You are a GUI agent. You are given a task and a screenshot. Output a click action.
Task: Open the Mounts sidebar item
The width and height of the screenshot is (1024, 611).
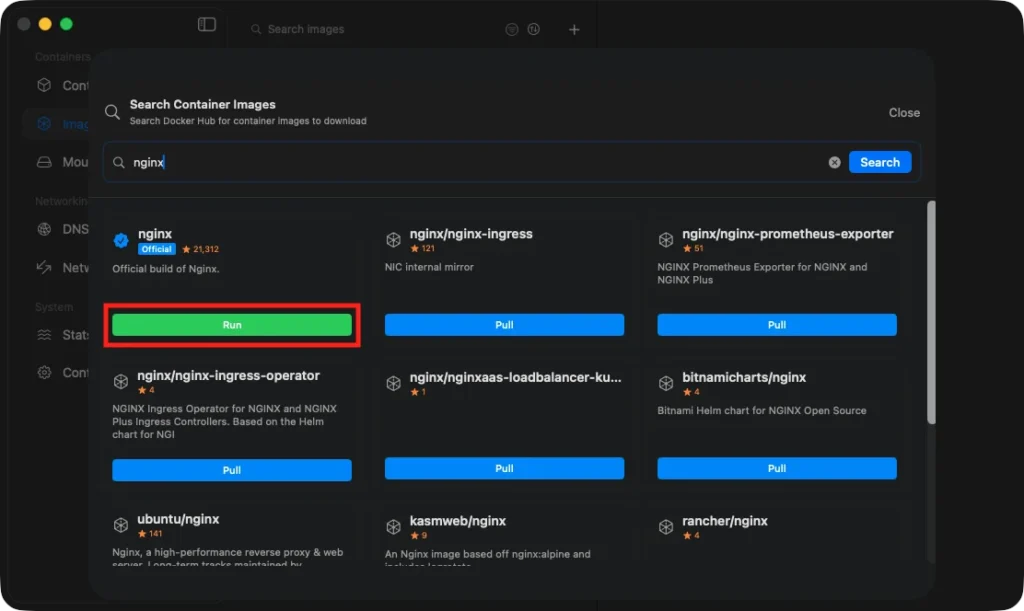pyautogui.click(x=62, y=162)
